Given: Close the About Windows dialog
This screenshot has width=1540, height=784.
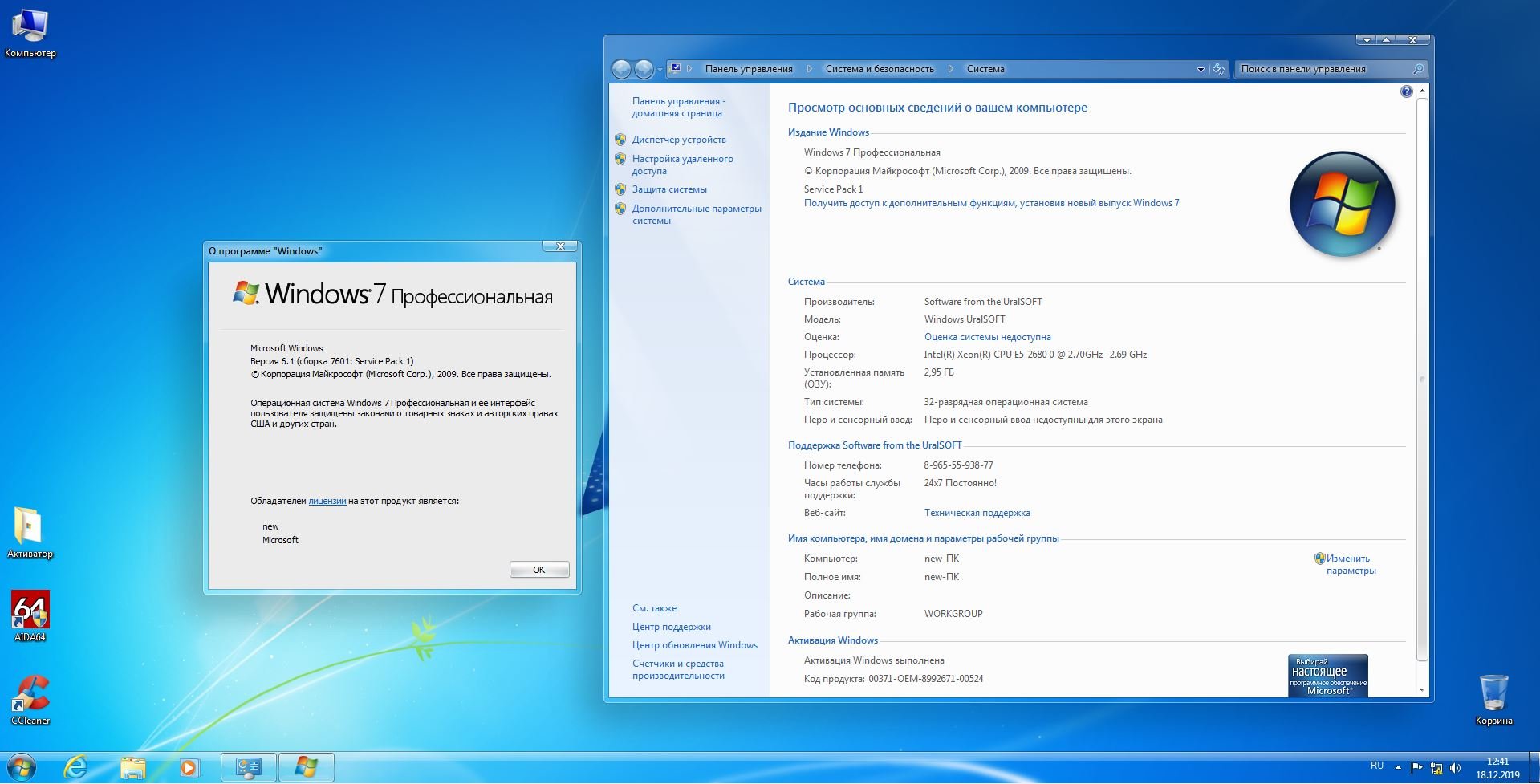Looking at the screenshot, I should coord(560,246).
